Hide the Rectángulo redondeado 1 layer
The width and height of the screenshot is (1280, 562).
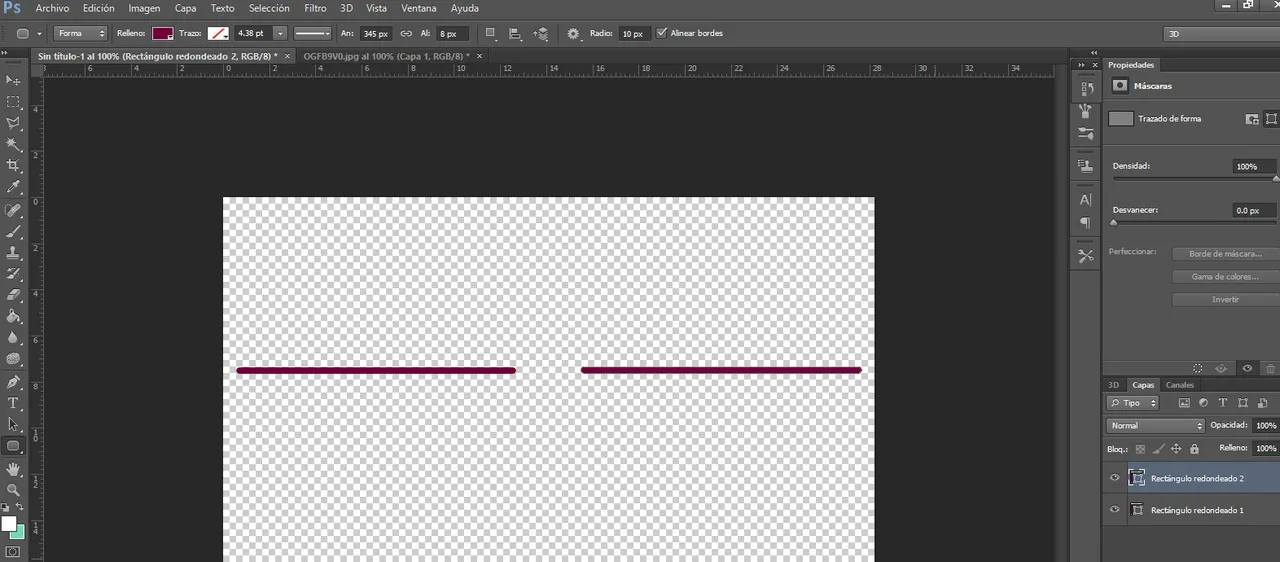click(x=1114, y=510)
